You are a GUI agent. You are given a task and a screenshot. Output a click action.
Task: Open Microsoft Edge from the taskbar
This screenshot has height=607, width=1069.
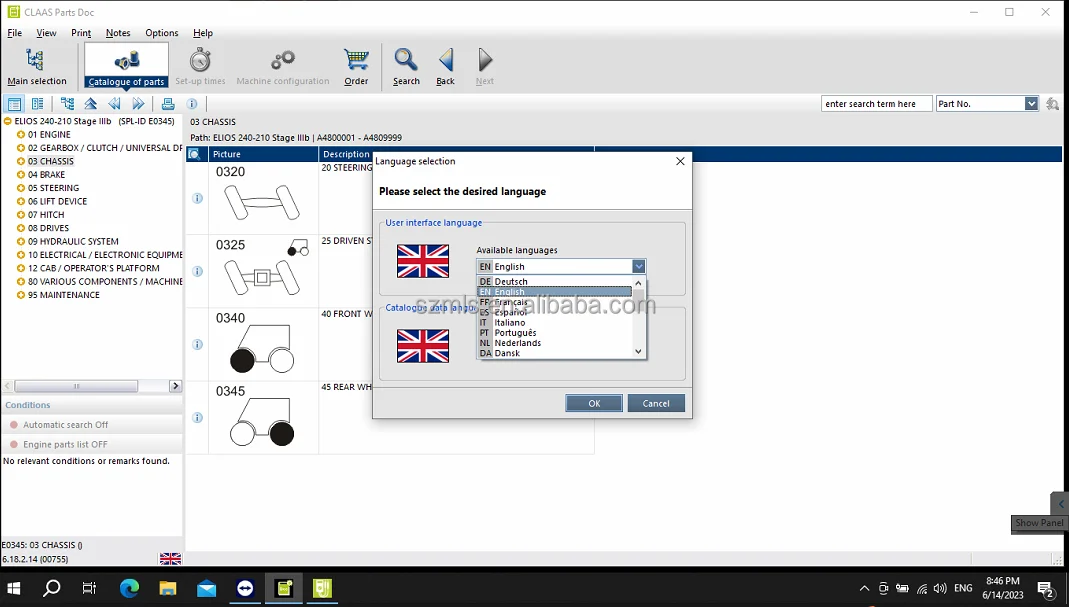pyautogui.click(x=130, y=589)
